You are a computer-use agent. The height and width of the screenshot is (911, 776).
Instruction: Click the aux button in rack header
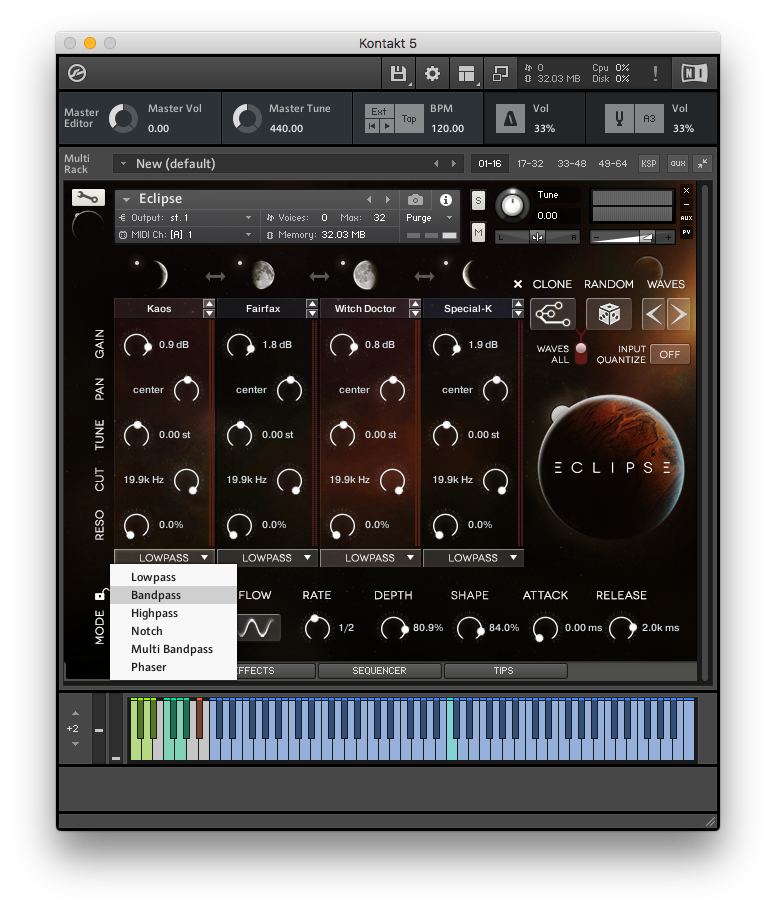click(678, 164)
